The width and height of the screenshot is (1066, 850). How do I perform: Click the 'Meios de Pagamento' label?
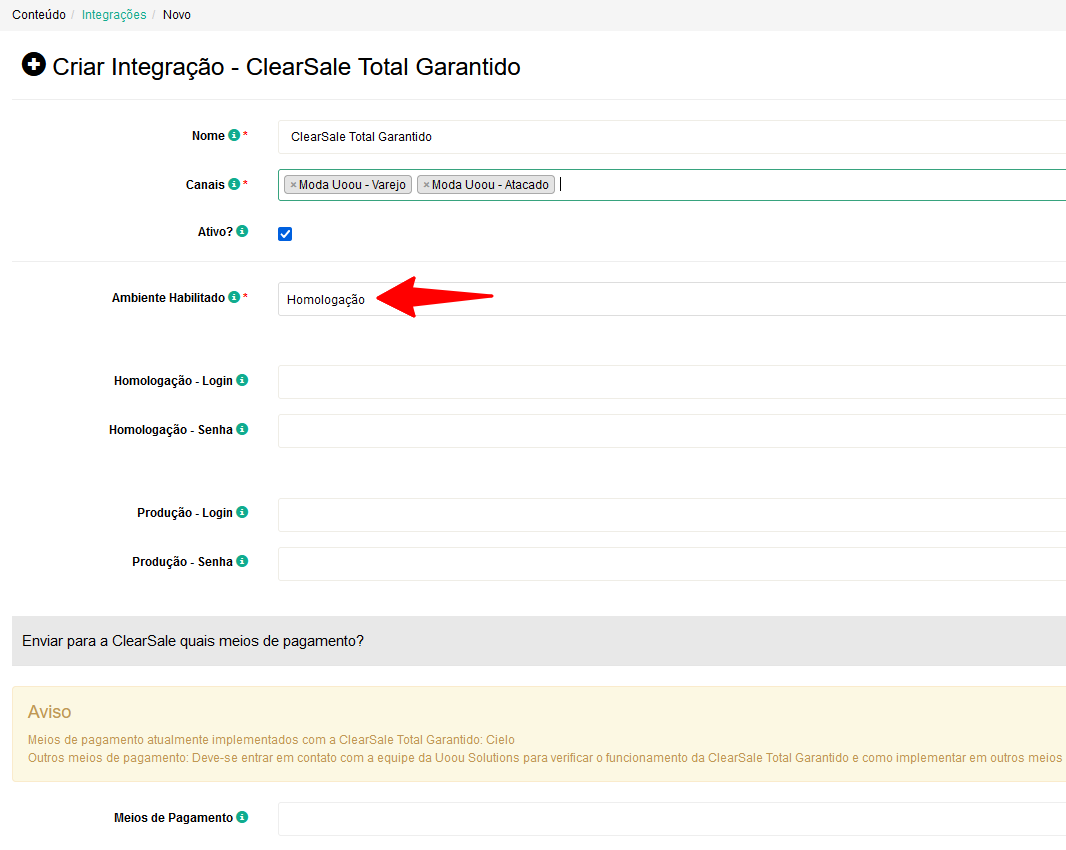[x=173, y=818]
